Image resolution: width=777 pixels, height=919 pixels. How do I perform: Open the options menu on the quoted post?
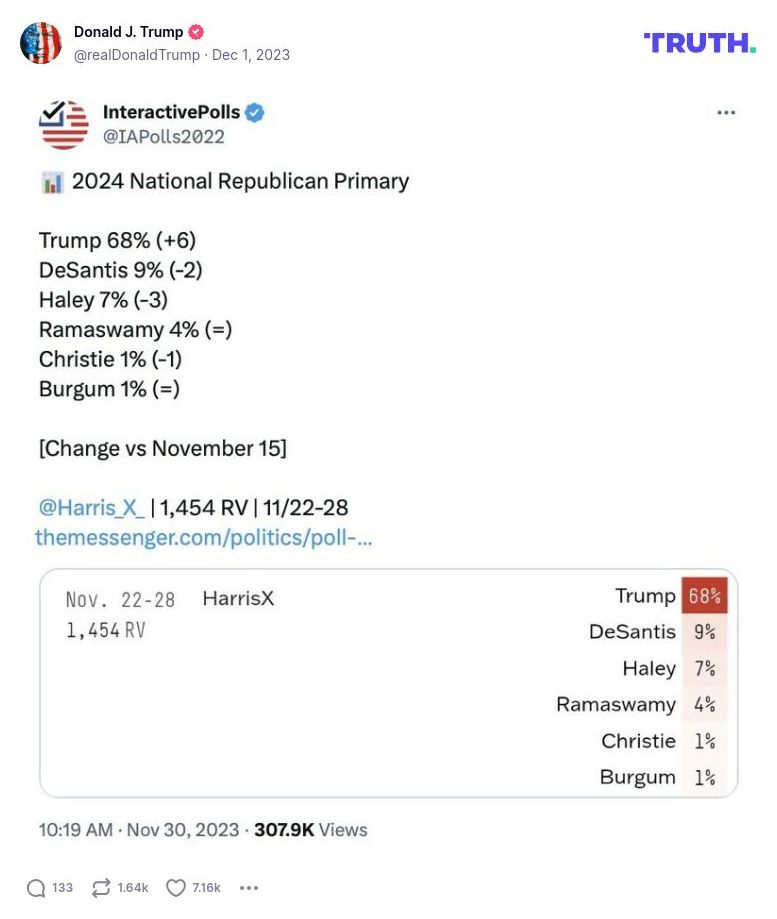pos(726,113)
